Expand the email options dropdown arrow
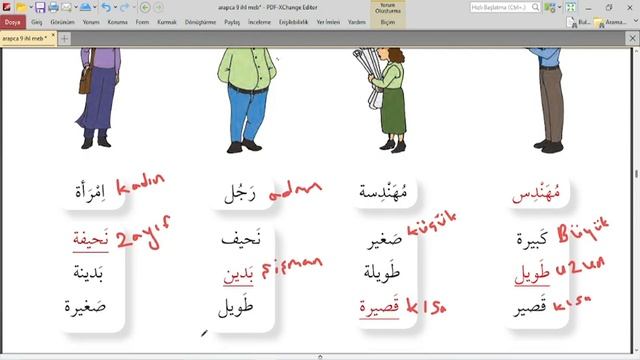The width and height of the screenshot is (640, 360). tap(75, 7)
